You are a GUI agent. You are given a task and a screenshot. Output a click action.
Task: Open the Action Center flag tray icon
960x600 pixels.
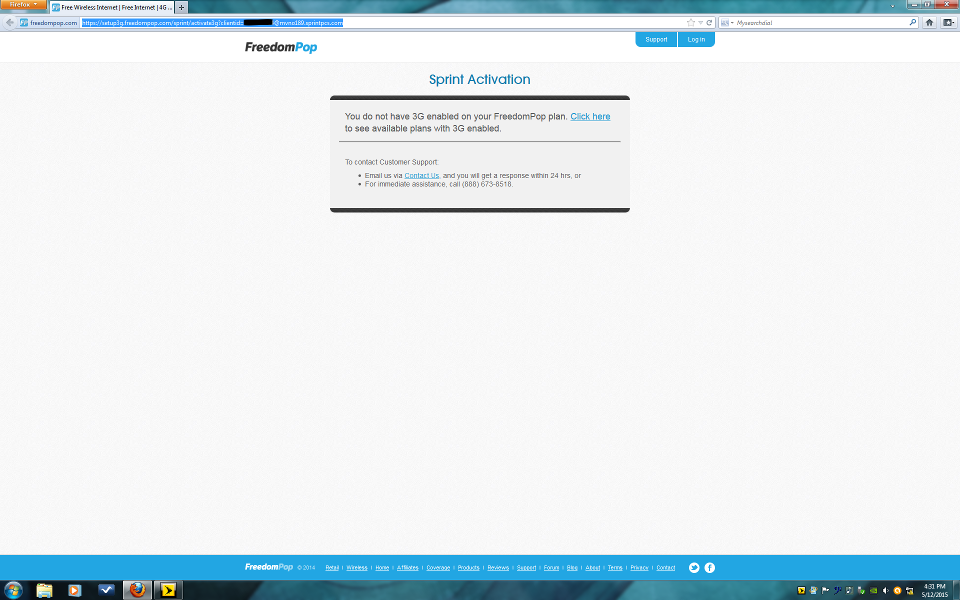point(825,591)
